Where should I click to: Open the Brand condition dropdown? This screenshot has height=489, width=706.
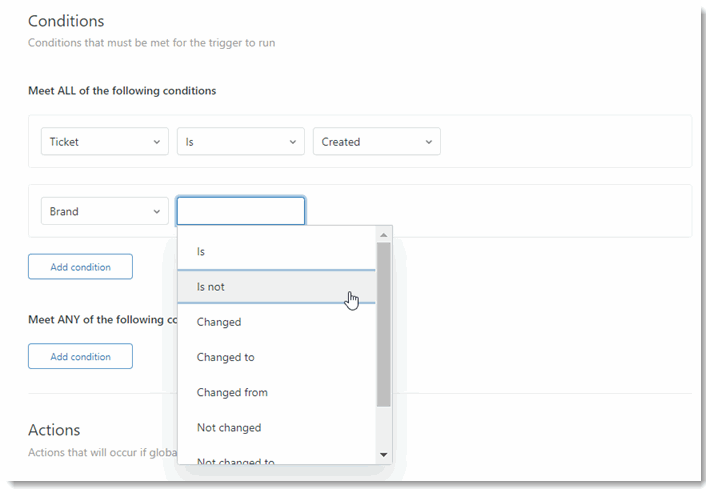click(104, 211)
